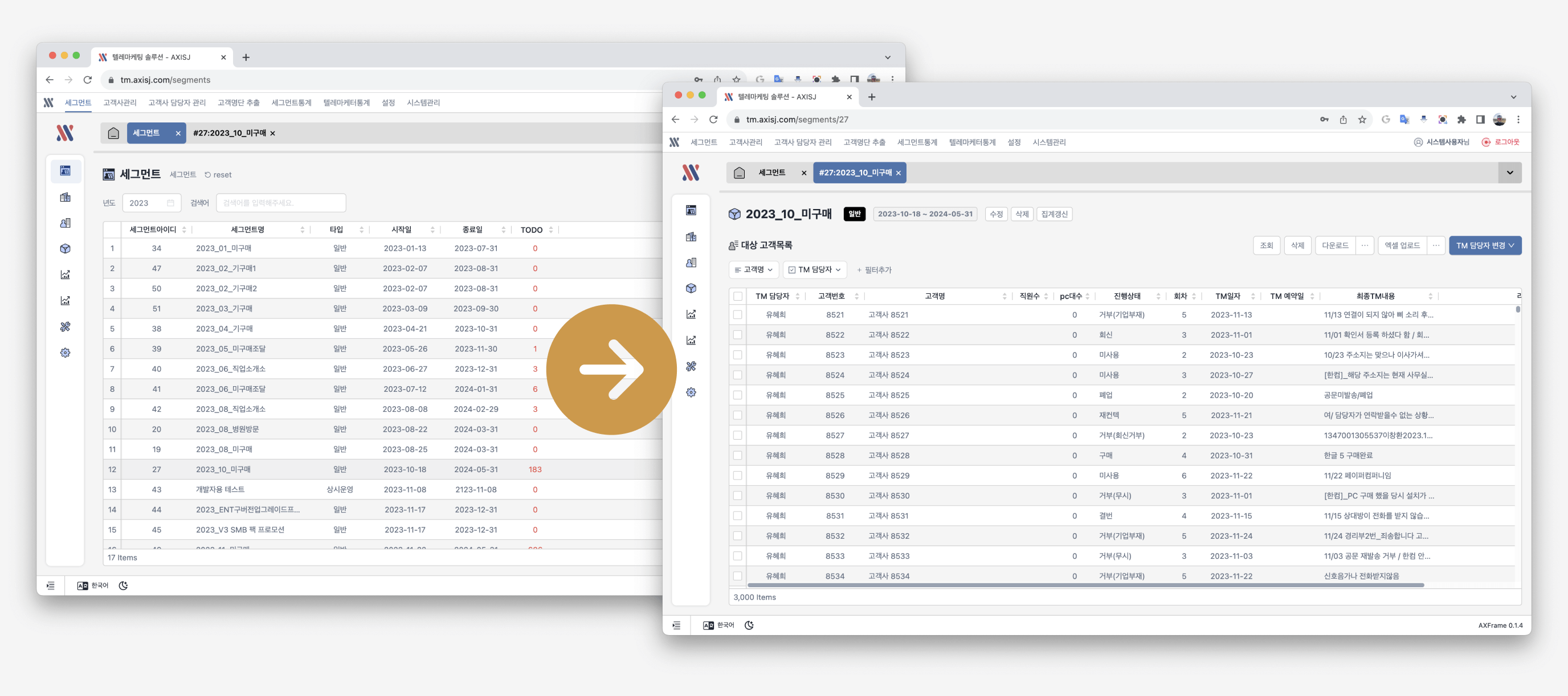The width and height of the screenshot is (1568, 696).
Task: Click the 수정 button
Action: tap(996, 214)
